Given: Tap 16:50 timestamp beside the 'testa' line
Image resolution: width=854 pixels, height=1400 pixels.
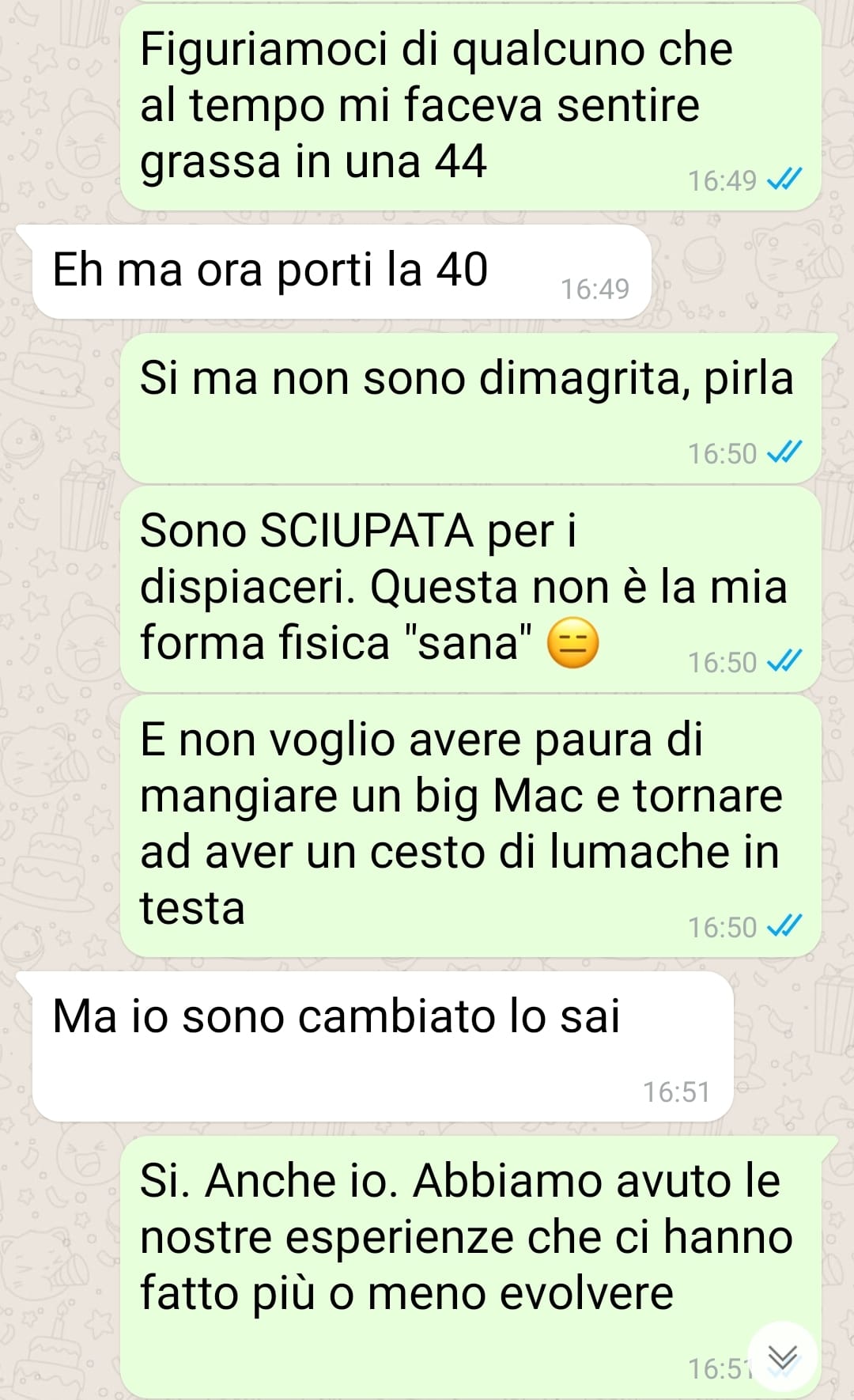Looking at the screenshot, I should tap(723, 928).
